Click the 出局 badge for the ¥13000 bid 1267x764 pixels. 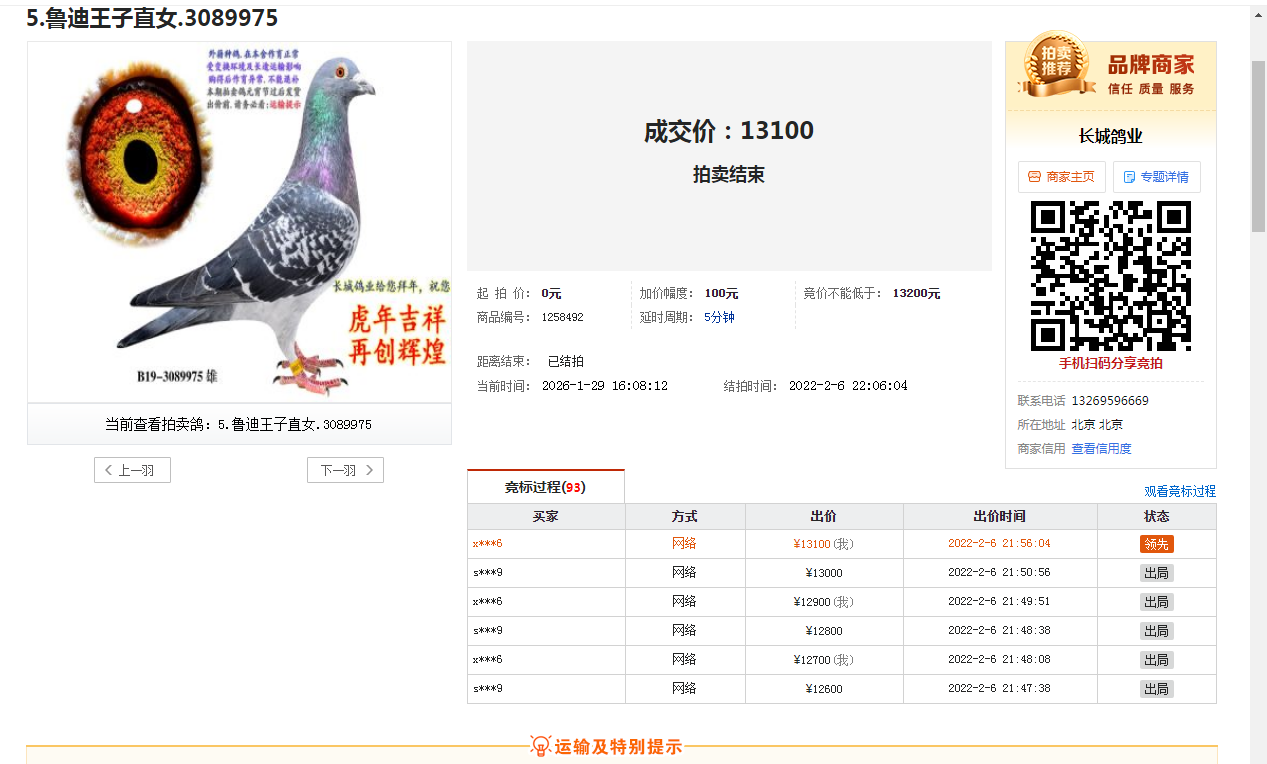1156,573
